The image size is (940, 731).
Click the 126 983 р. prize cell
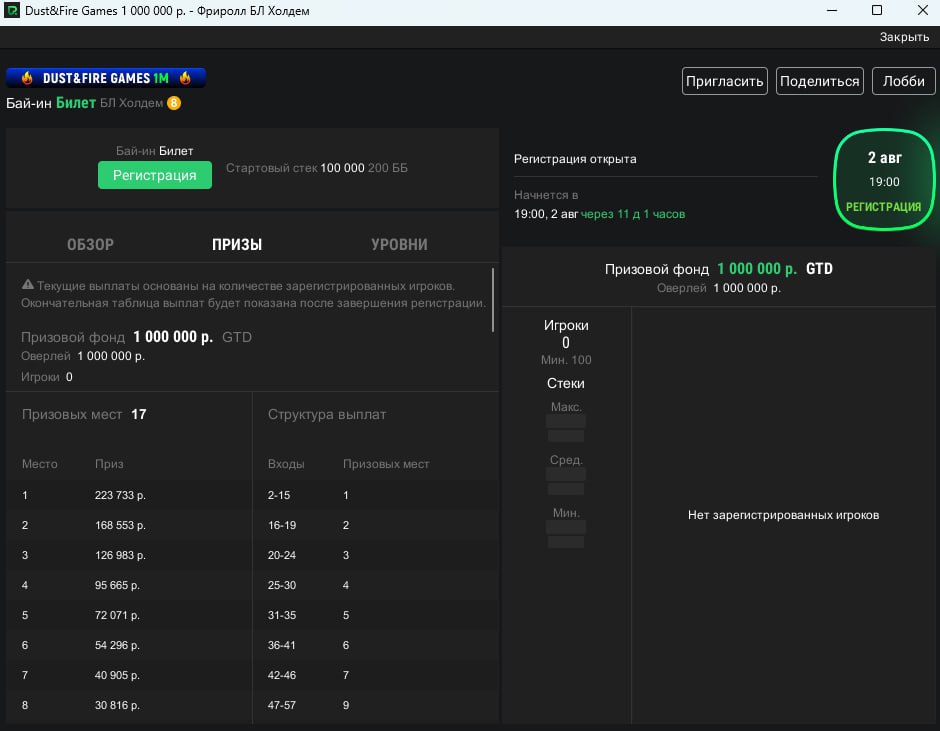click(x=120, y=555)
